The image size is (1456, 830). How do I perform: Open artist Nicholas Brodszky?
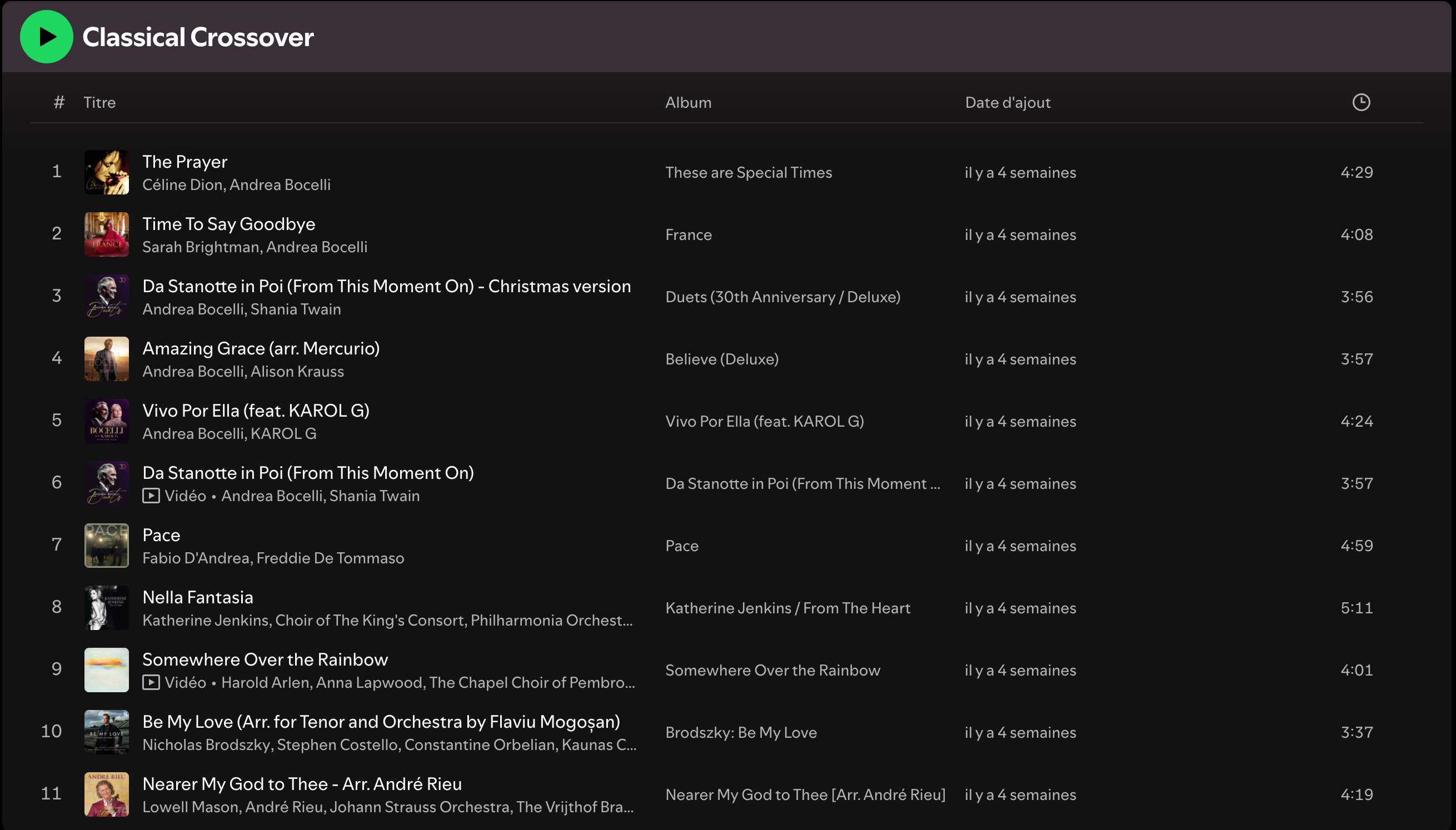(206, 744)
